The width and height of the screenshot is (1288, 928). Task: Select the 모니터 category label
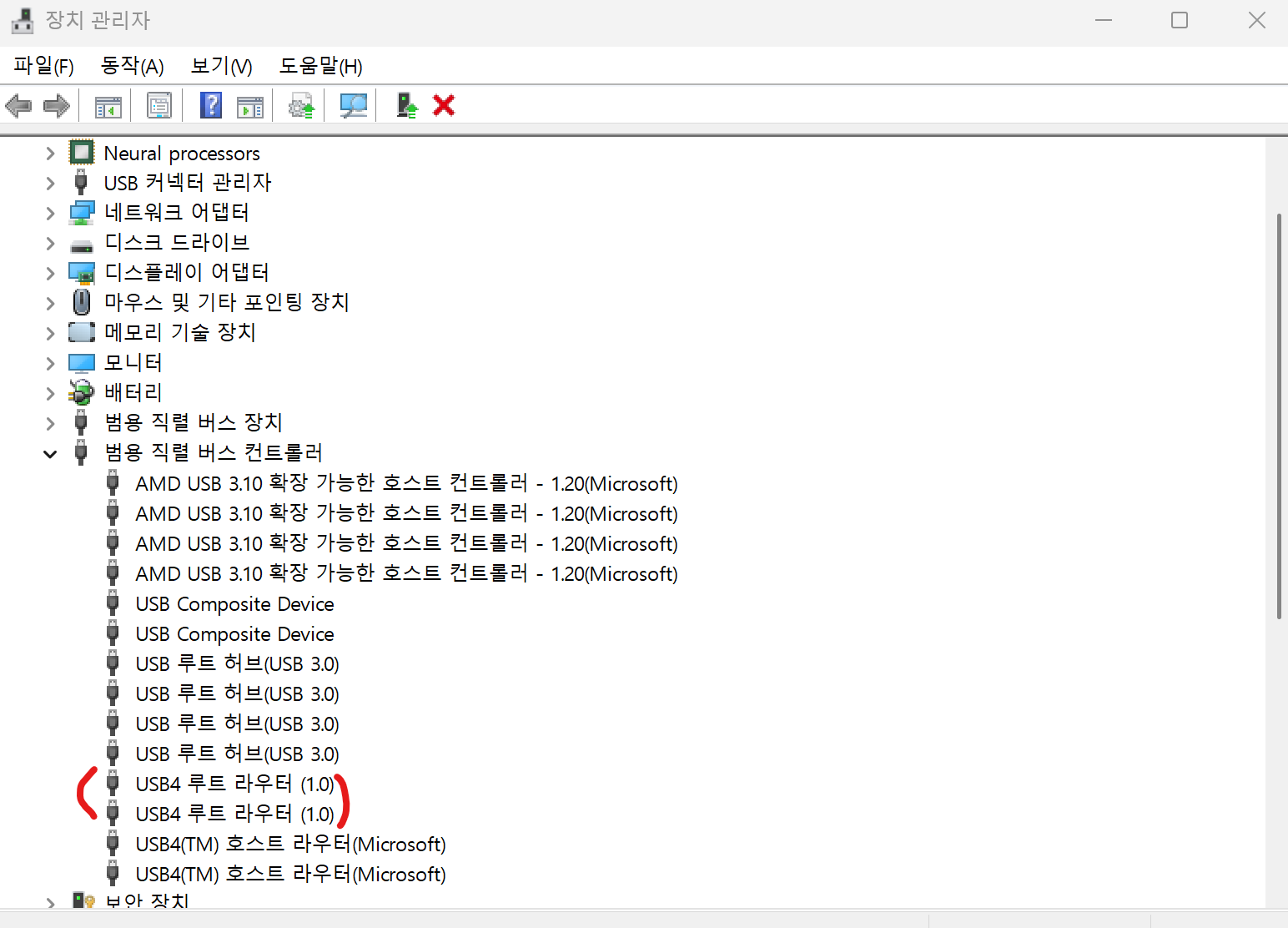[x=133, y=363]
